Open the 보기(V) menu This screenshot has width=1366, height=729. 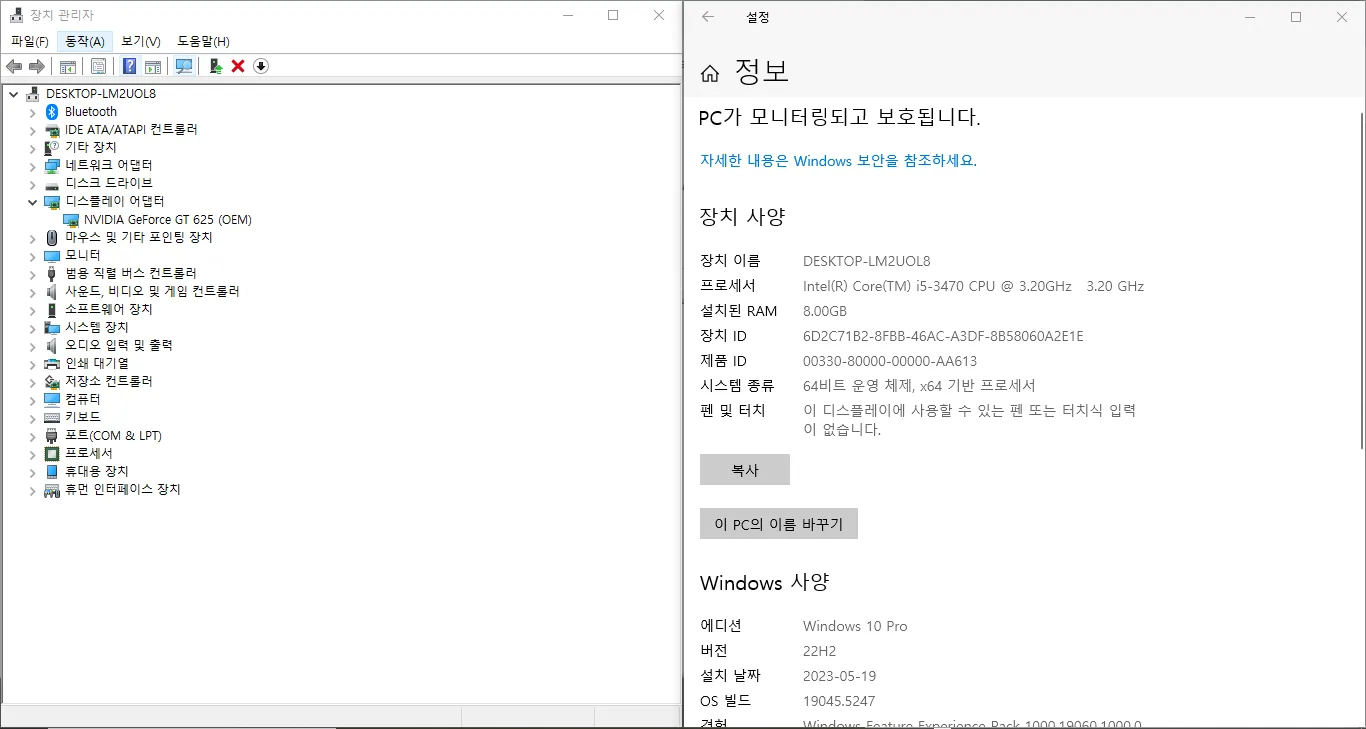[141, 41]
